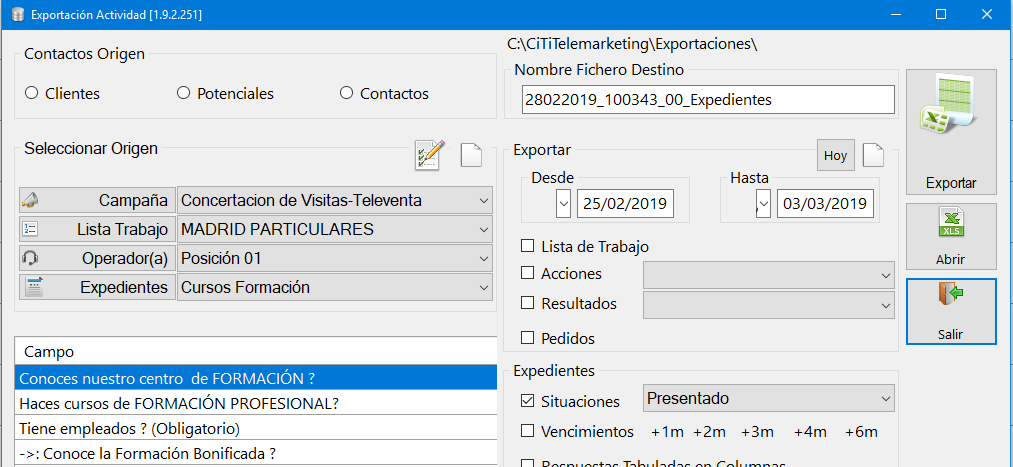Click the Campo column header

pos(256,351)
